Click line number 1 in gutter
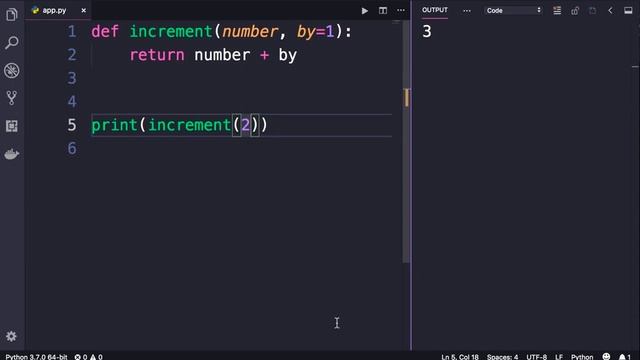The width and height of the screenshot is (640, 360). (72, 31)
